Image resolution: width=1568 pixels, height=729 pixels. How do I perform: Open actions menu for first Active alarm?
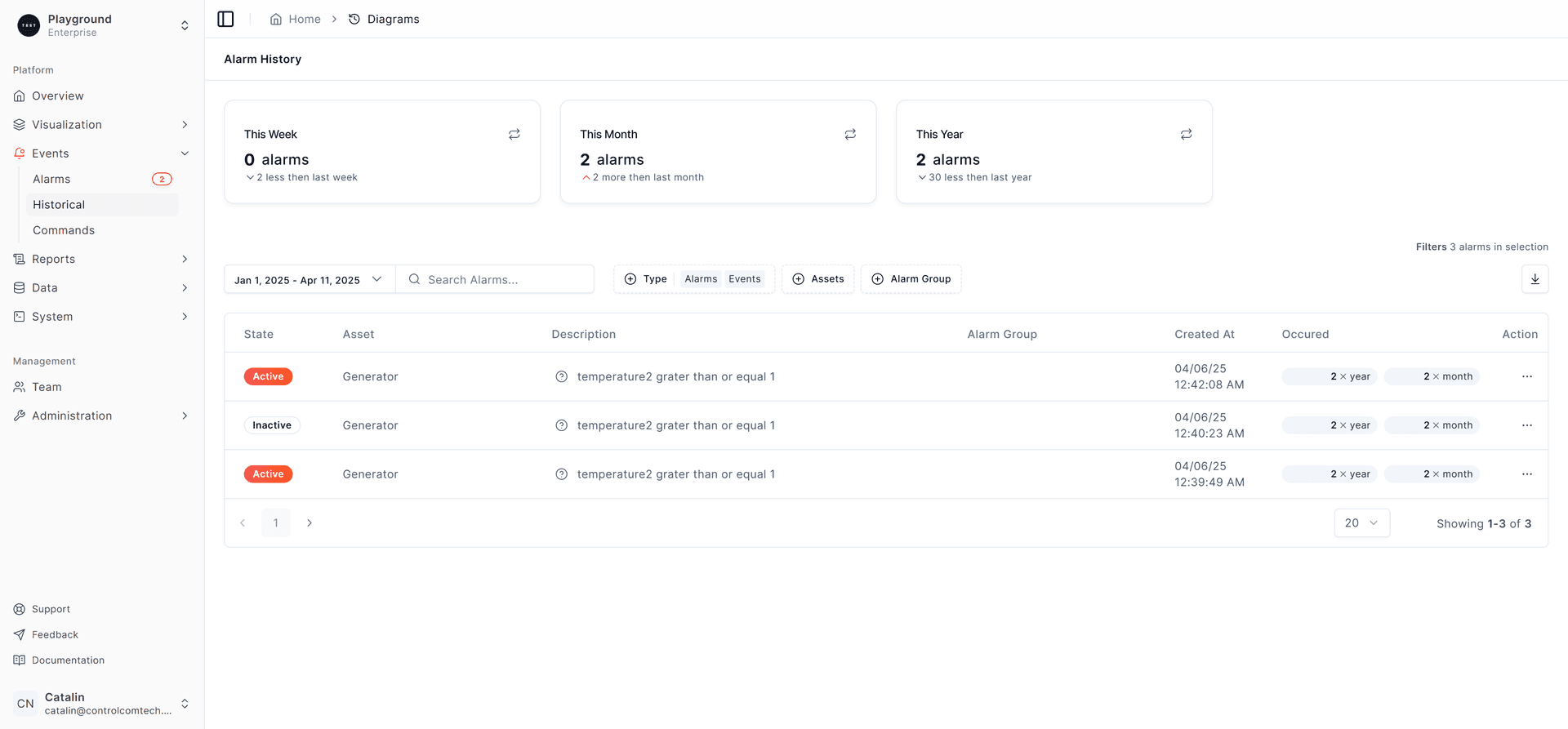point(1526,376)
